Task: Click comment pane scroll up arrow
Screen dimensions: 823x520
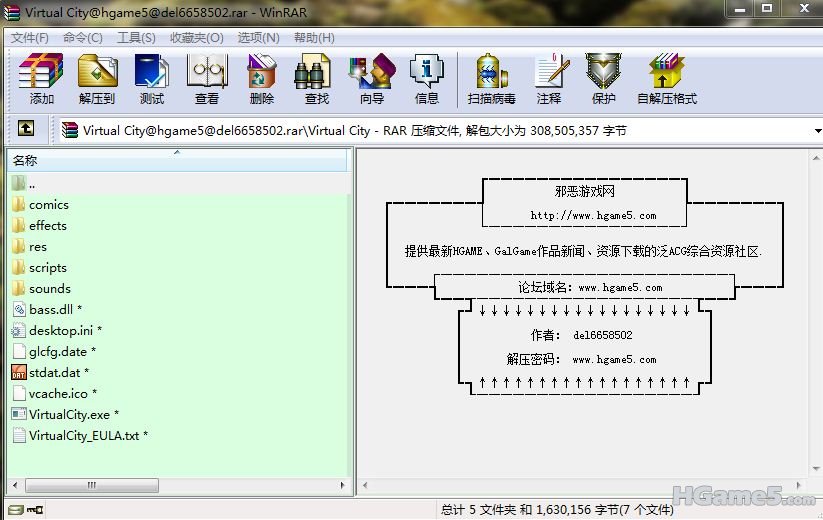Action: click(x=816, y=157)
